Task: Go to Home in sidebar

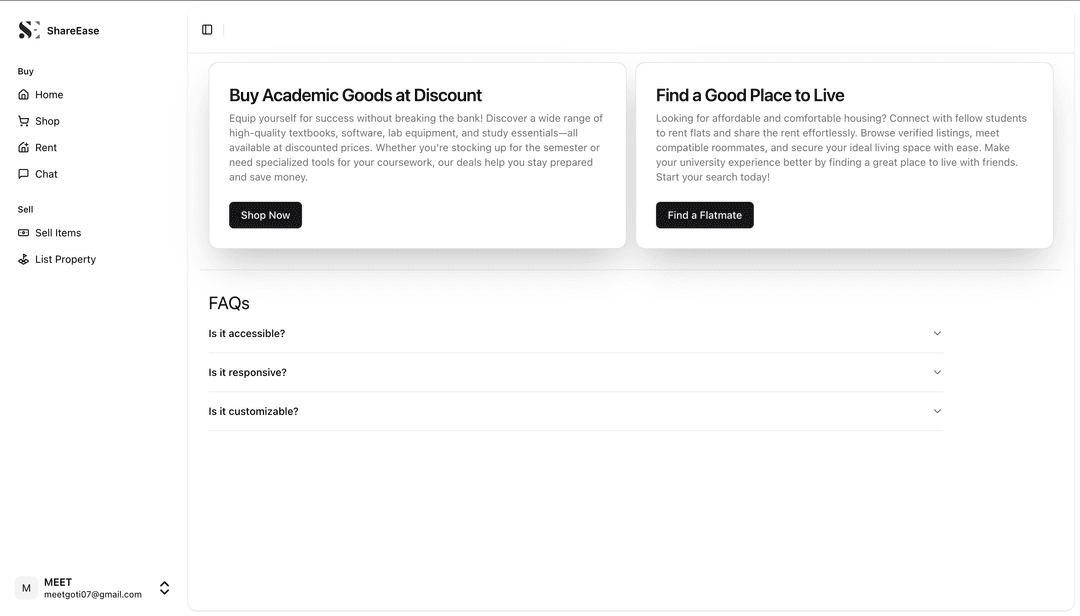Action: [x=49, y=95]
